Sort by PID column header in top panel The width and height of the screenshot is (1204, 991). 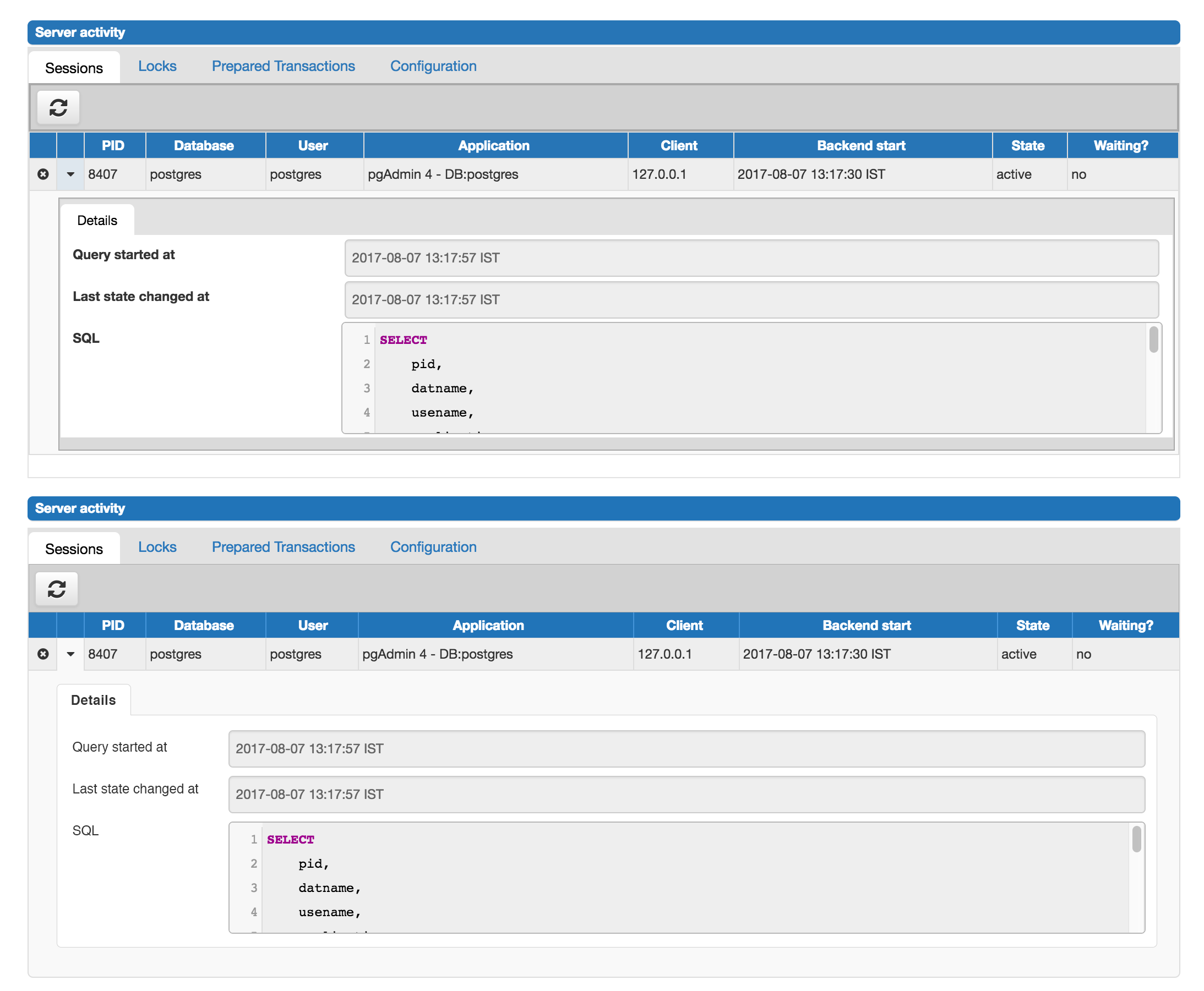tap(113, 146)
